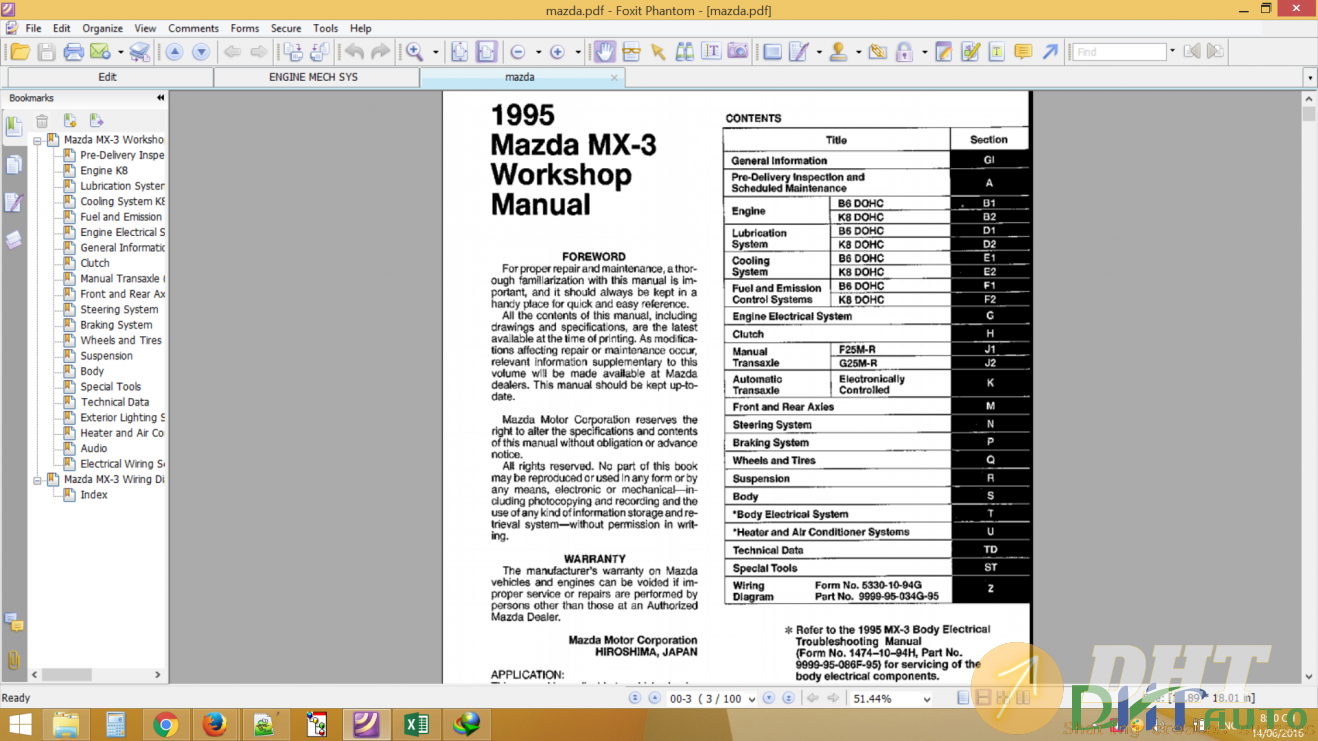The image size is (1318, 741).
Task: Open the Clutch bookmark
Action: 95,263
